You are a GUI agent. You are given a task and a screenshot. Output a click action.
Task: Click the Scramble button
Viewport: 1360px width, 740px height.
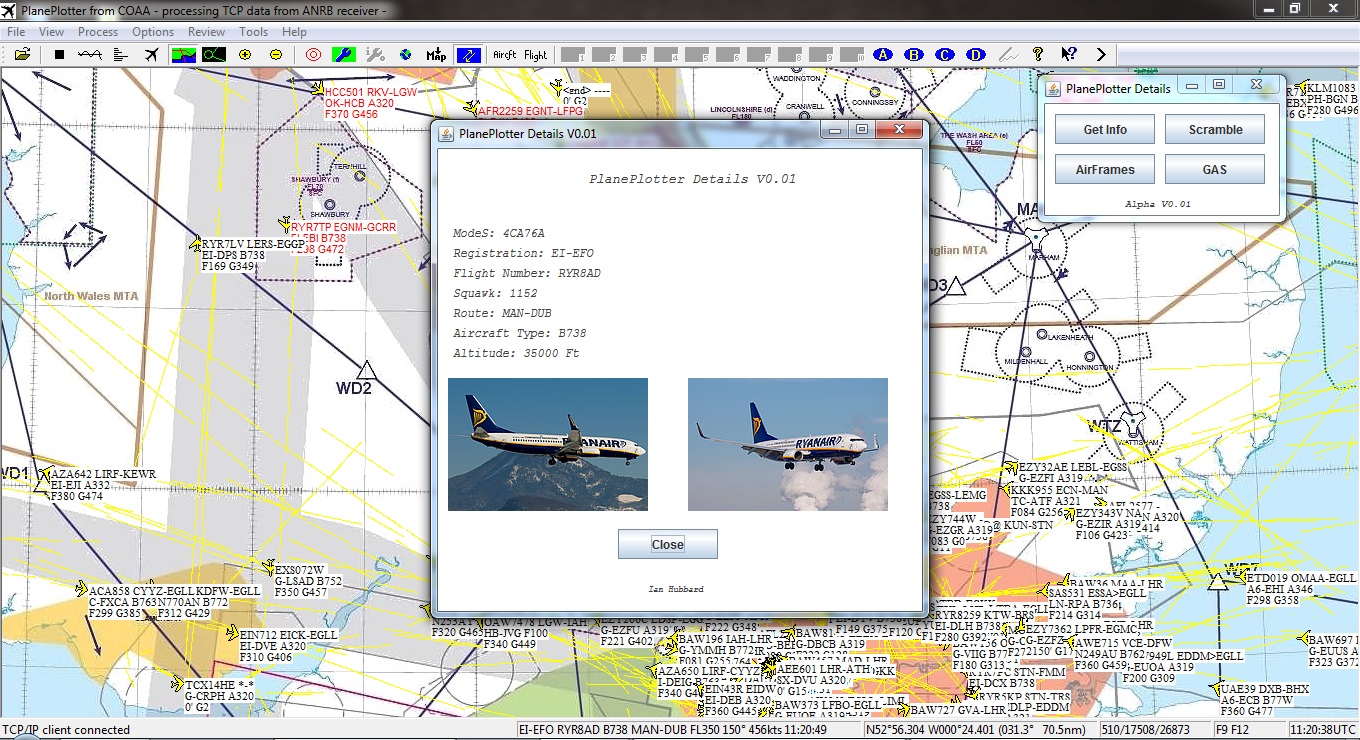click(1215, 129)
